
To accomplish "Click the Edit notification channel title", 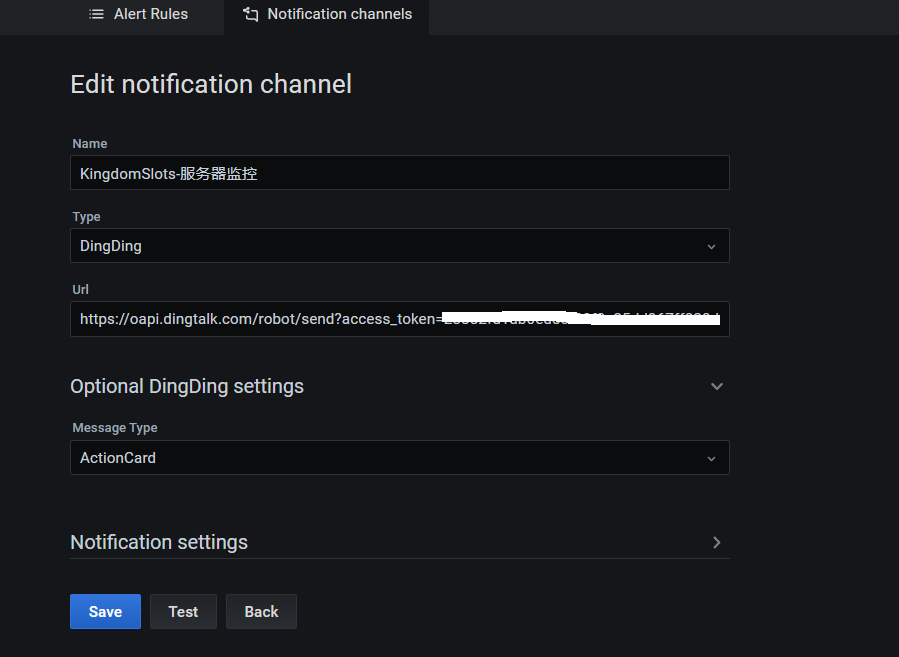I will coord(211,84).
